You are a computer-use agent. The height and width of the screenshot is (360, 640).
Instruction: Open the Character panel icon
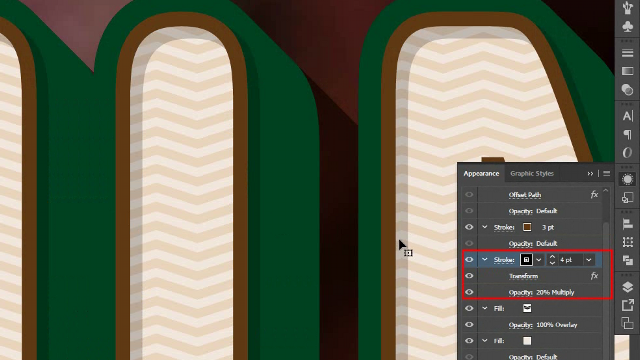pyautogui.click(x=627, y=116)
